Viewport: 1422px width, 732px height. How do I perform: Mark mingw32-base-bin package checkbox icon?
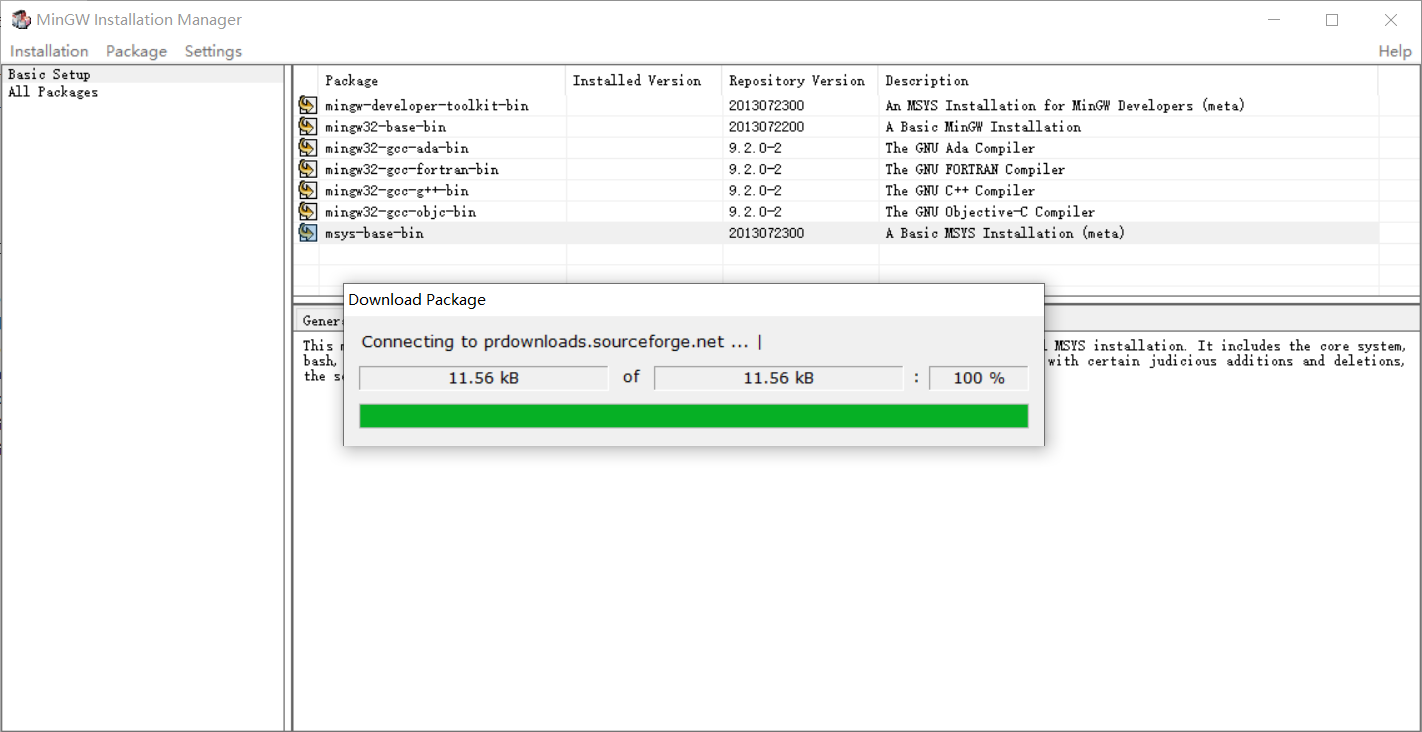pos(307,126)
